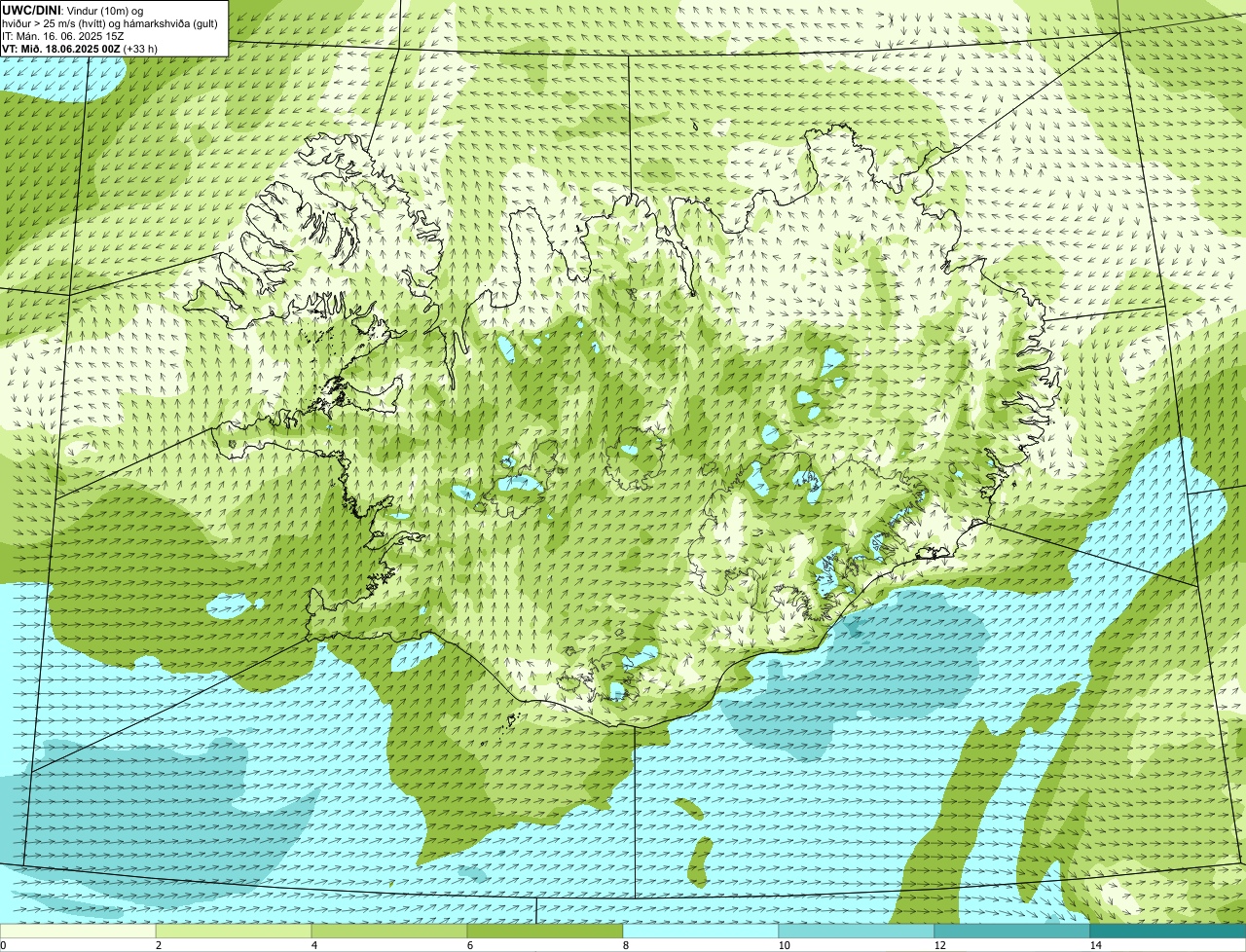This screenshot has width=1246, height=952.
Task: Click the legend scale label "14"
Action: [x=1095, y=945]
